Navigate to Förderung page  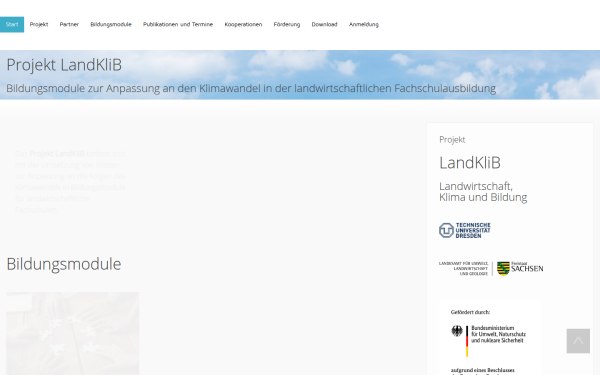click(287, 24)
